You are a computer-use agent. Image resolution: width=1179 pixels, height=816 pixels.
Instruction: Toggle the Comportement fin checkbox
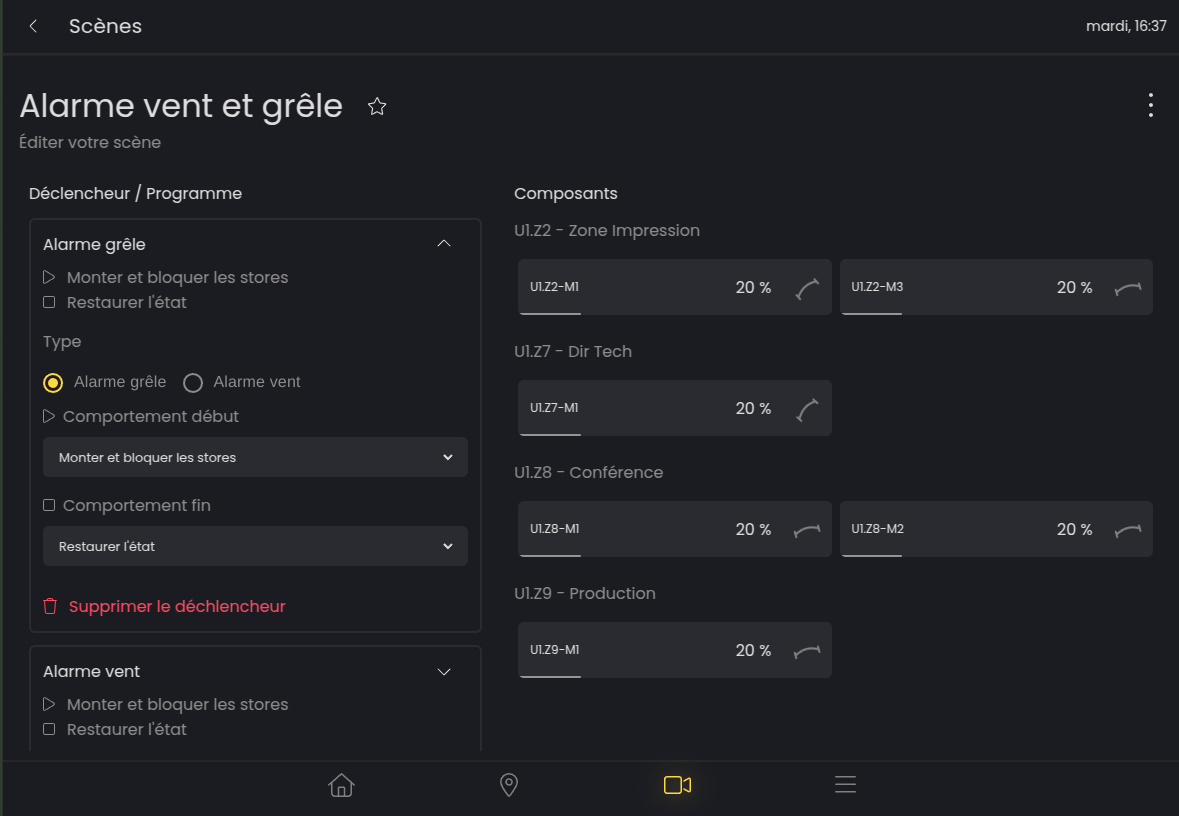pyautogui.click(x=49, y=506)
